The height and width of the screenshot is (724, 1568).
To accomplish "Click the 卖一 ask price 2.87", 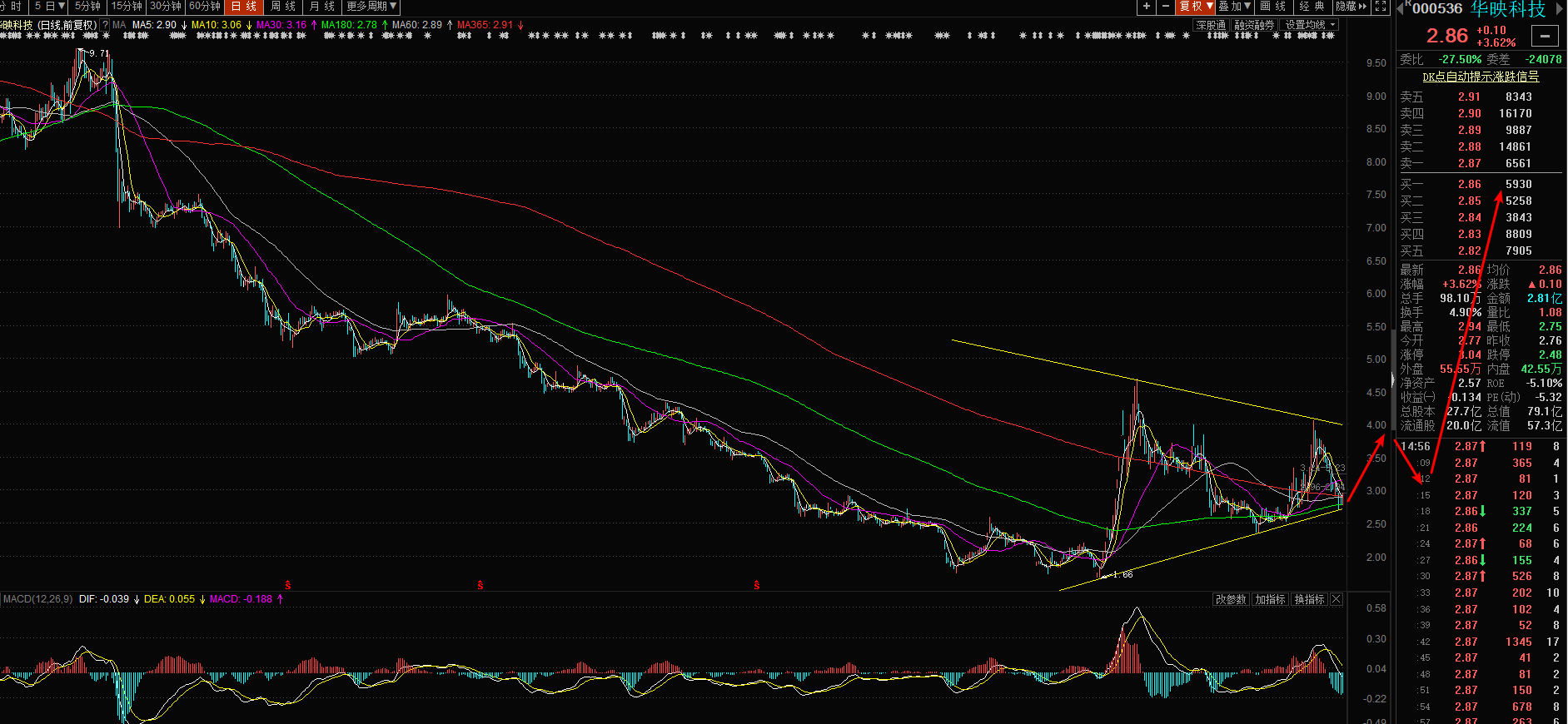I will 1469,163.
